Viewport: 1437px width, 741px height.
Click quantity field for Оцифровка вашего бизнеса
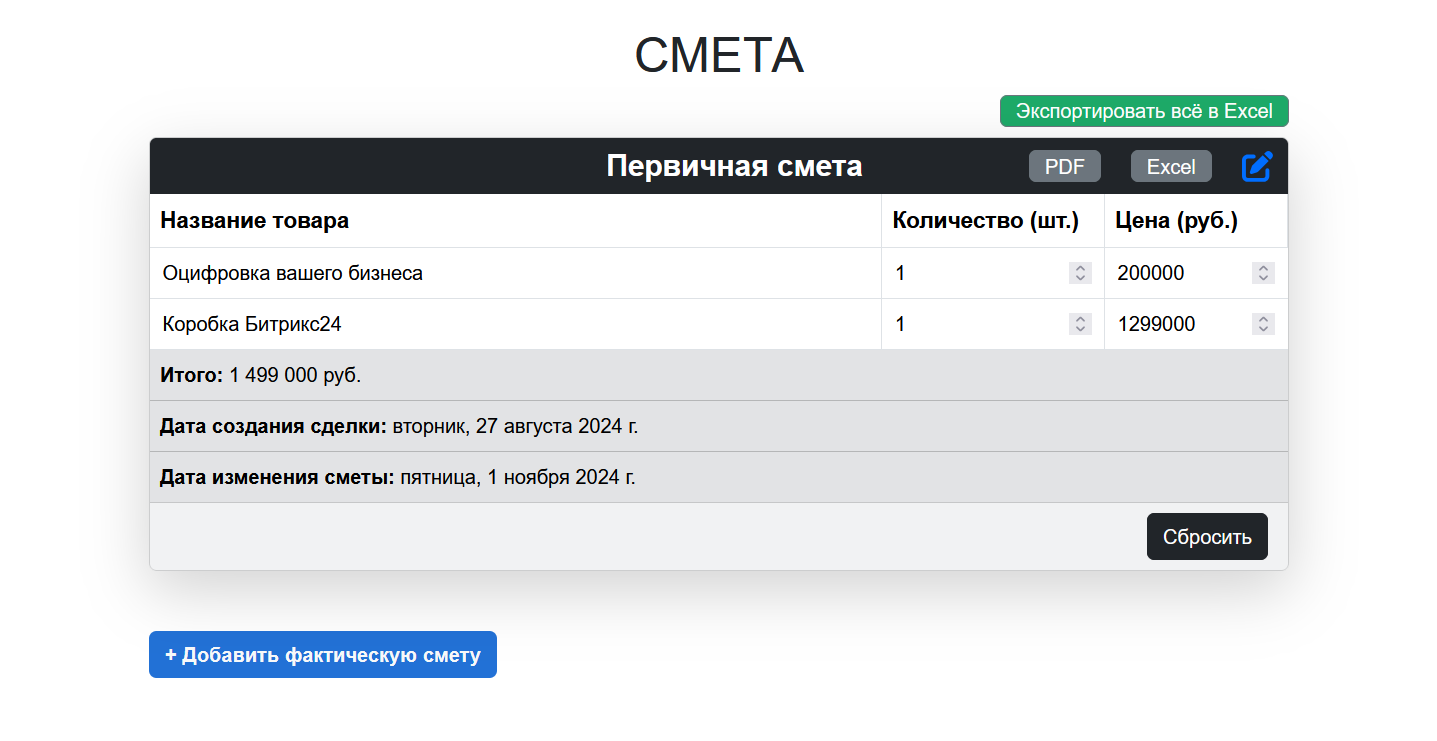click(x=992, y=273)
